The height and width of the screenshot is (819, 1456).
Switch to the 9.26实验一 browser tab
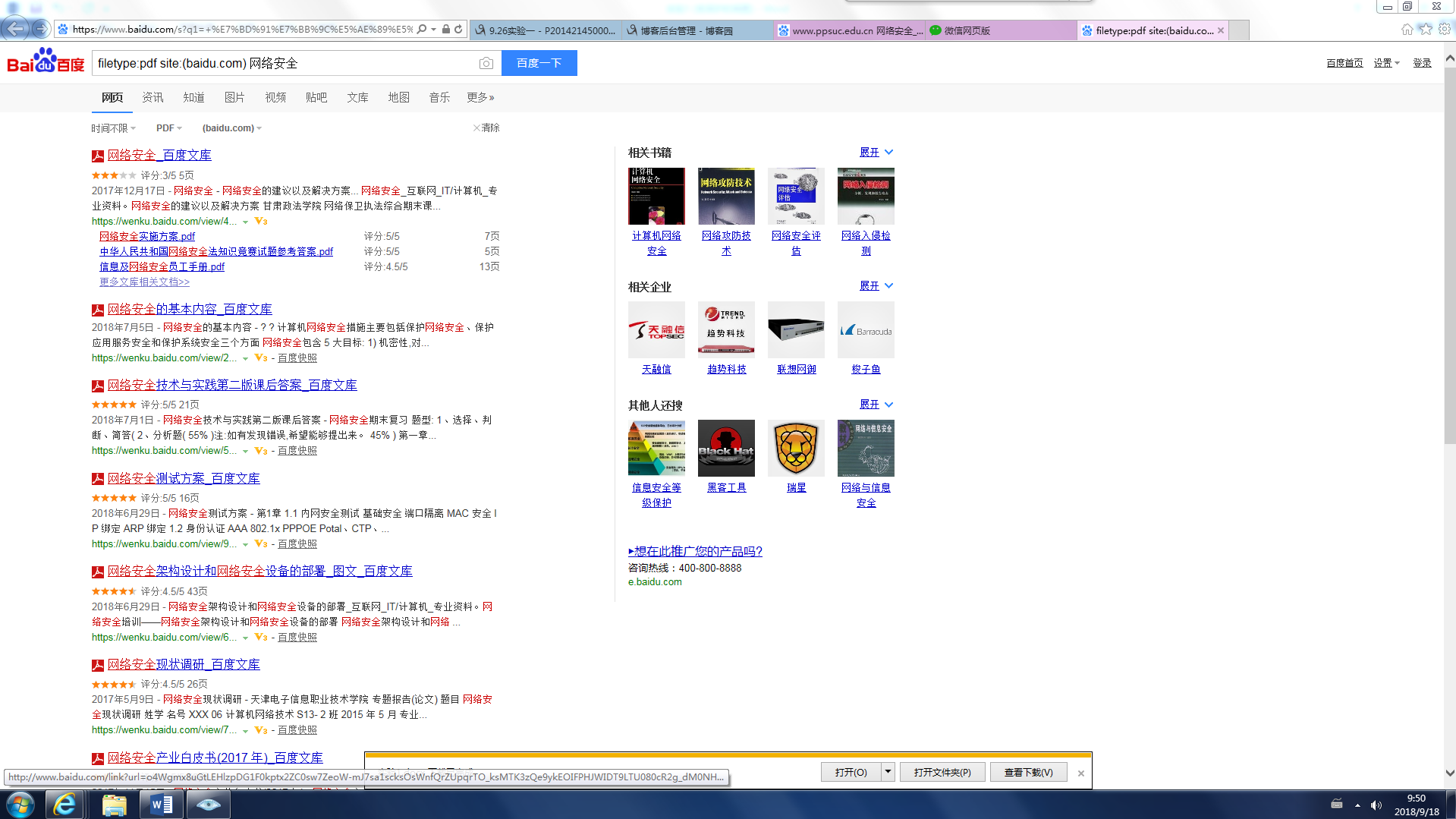546,30
